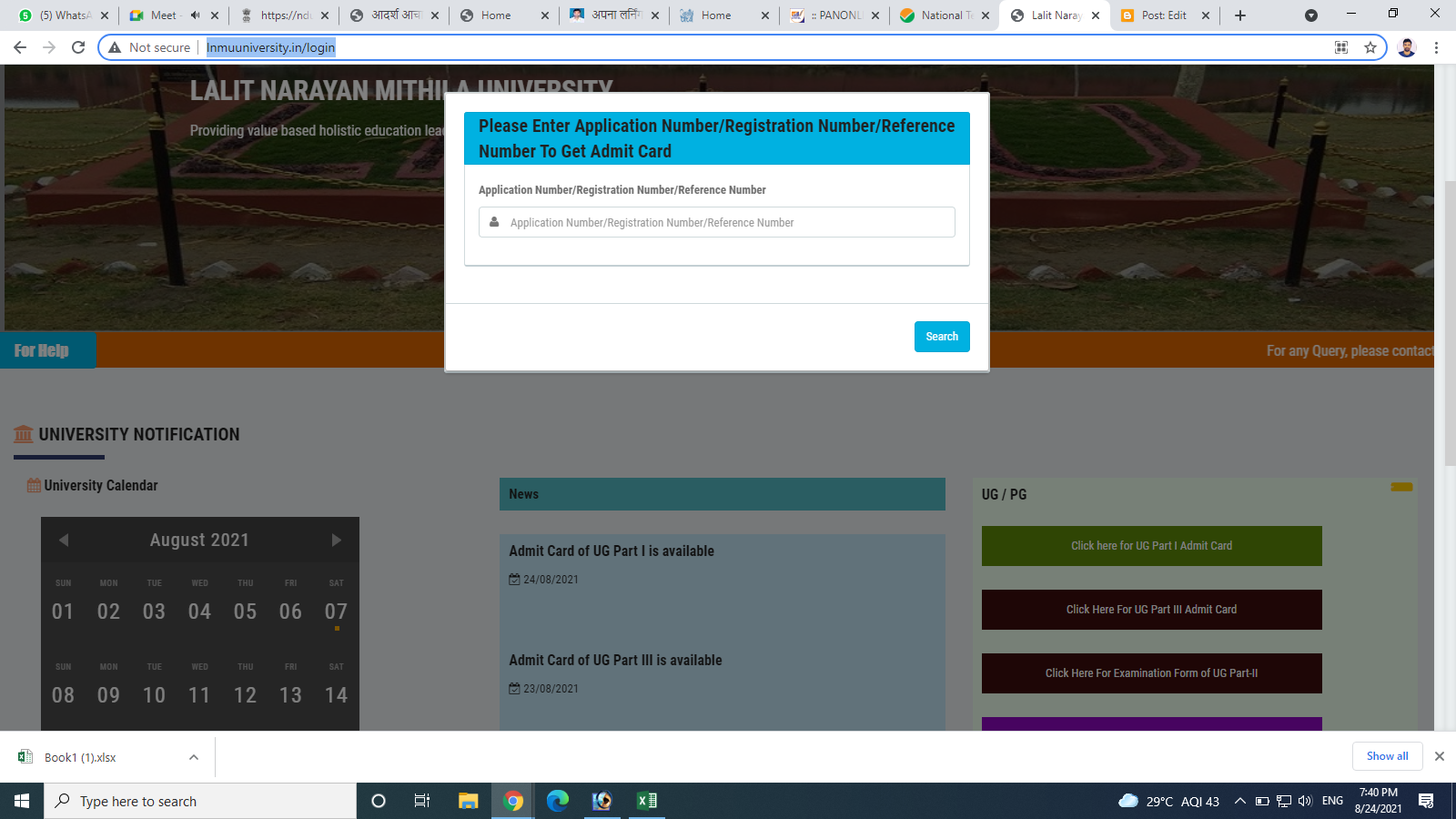Click the Not secure warning icon

115,47
